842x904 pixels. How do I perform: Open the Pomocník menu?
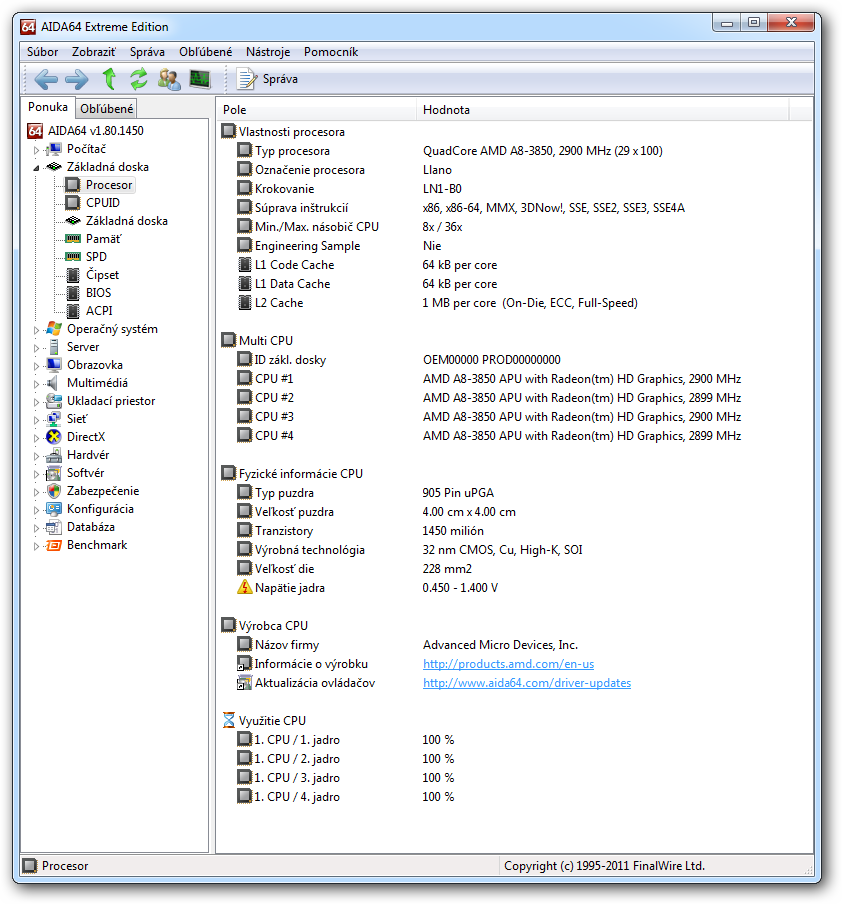(331, 52)
